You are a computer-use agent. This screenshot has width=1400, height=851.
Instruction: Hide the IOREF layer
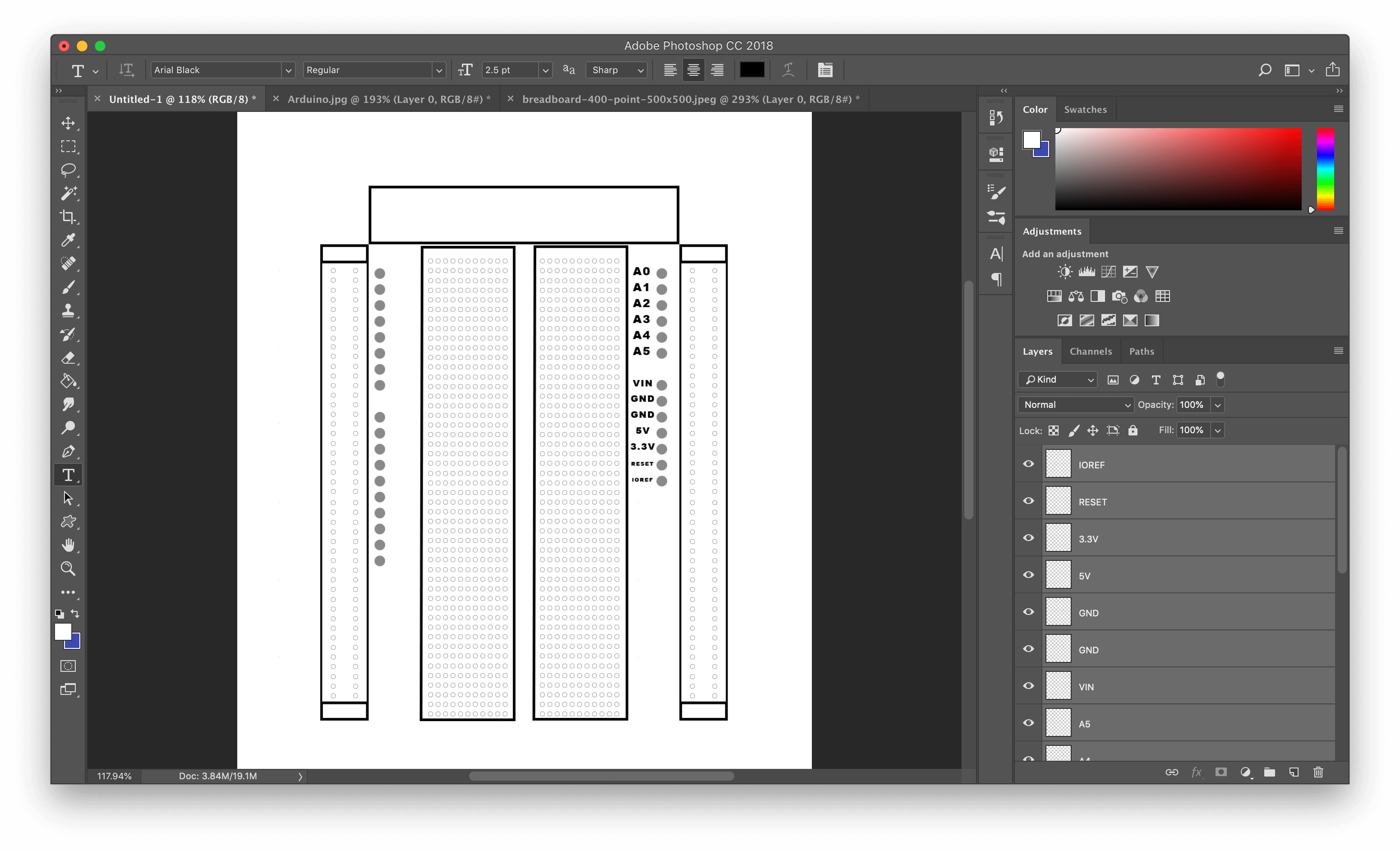[1028, 464]
